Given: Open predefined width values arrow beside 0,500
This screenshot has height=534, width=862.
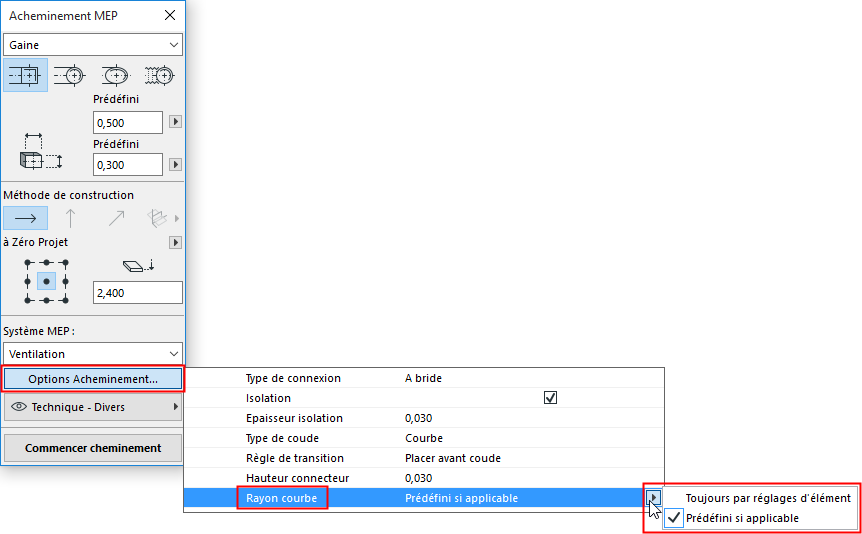Looking at the screenshot, I should click(x=175, y=122).
